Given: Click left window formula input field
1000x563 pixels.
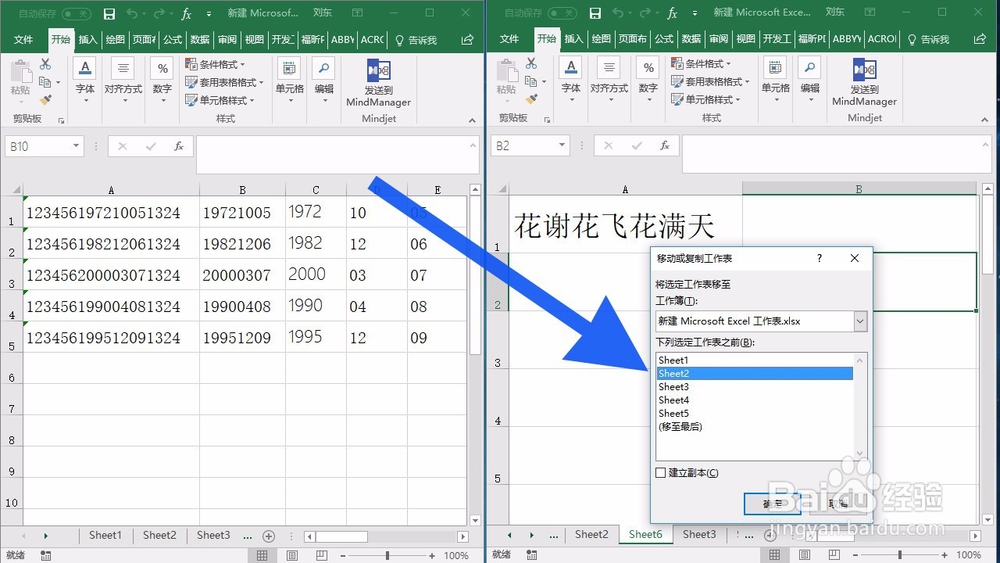Looking at the screenshot, I should 337,154.
